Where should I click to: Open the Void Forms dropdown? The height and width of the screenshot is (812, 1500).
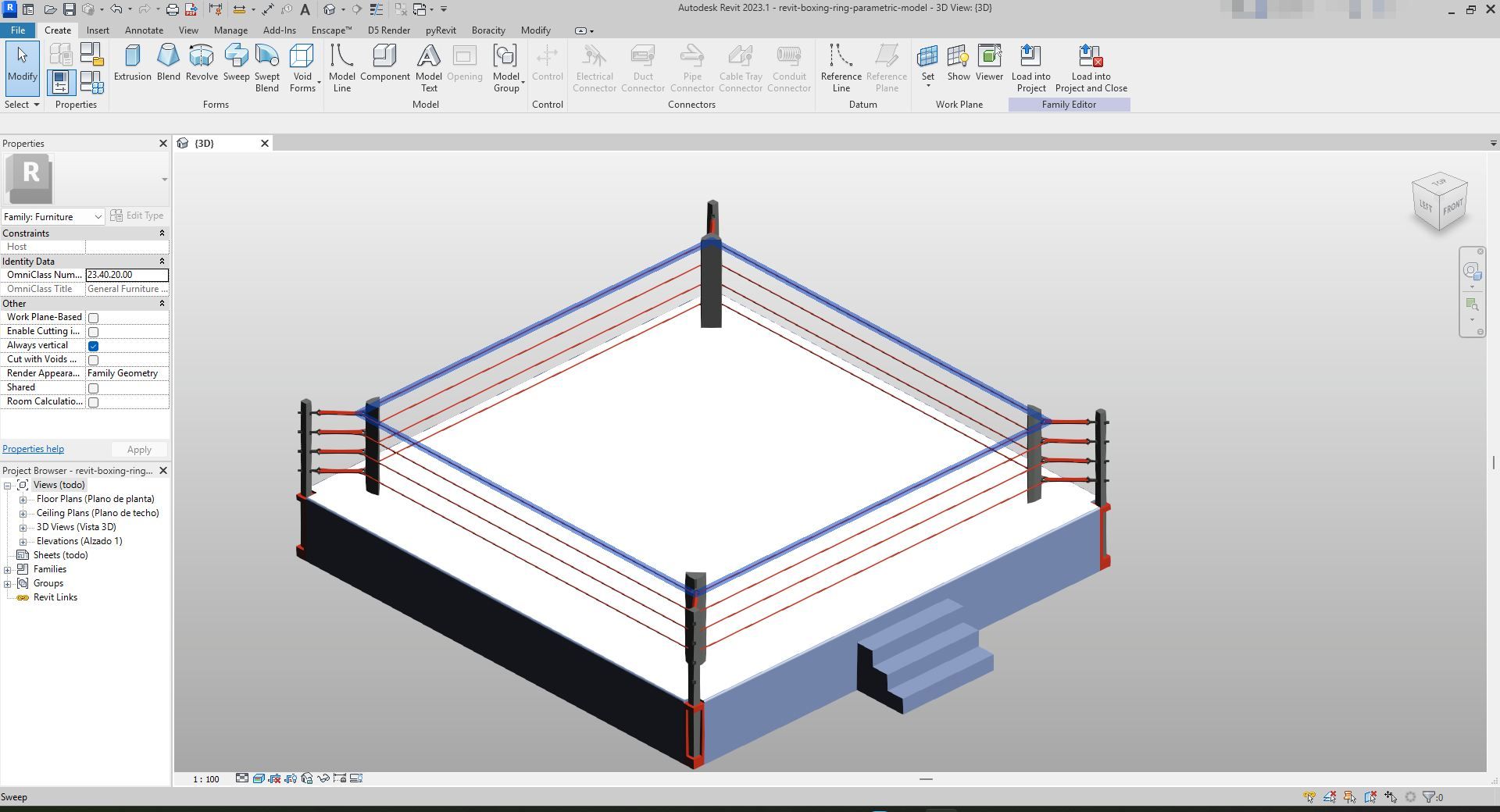point(302,68)
